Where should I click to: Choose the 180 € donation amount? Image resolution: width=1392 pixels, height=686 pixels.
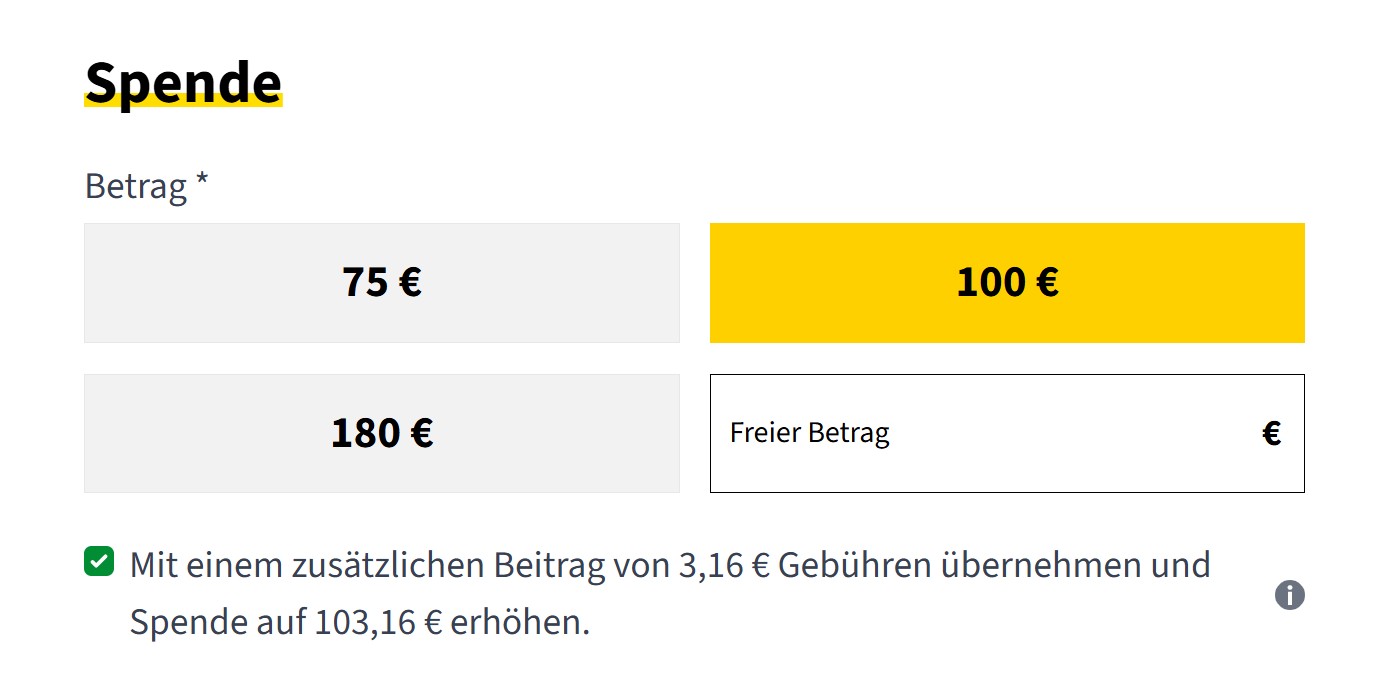tap(381, 433)
